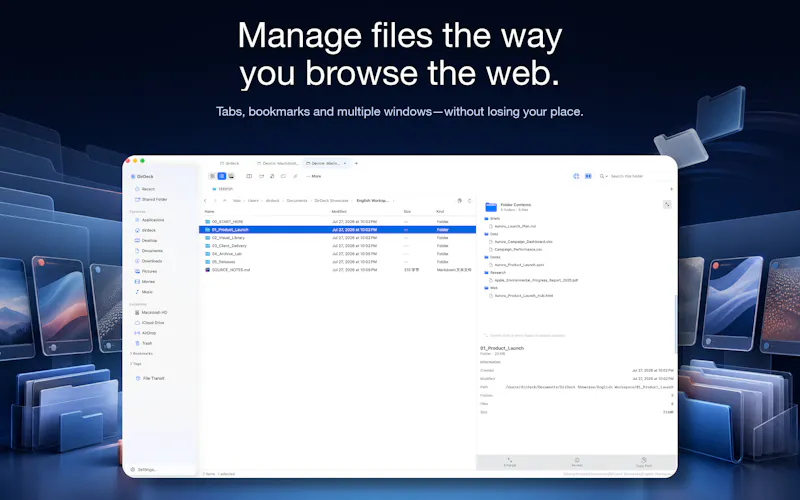The width and height of the screenshot is (800, 500).
Task: Open Settings at the sidebar bottom
Action: click(x=144, y=469)
